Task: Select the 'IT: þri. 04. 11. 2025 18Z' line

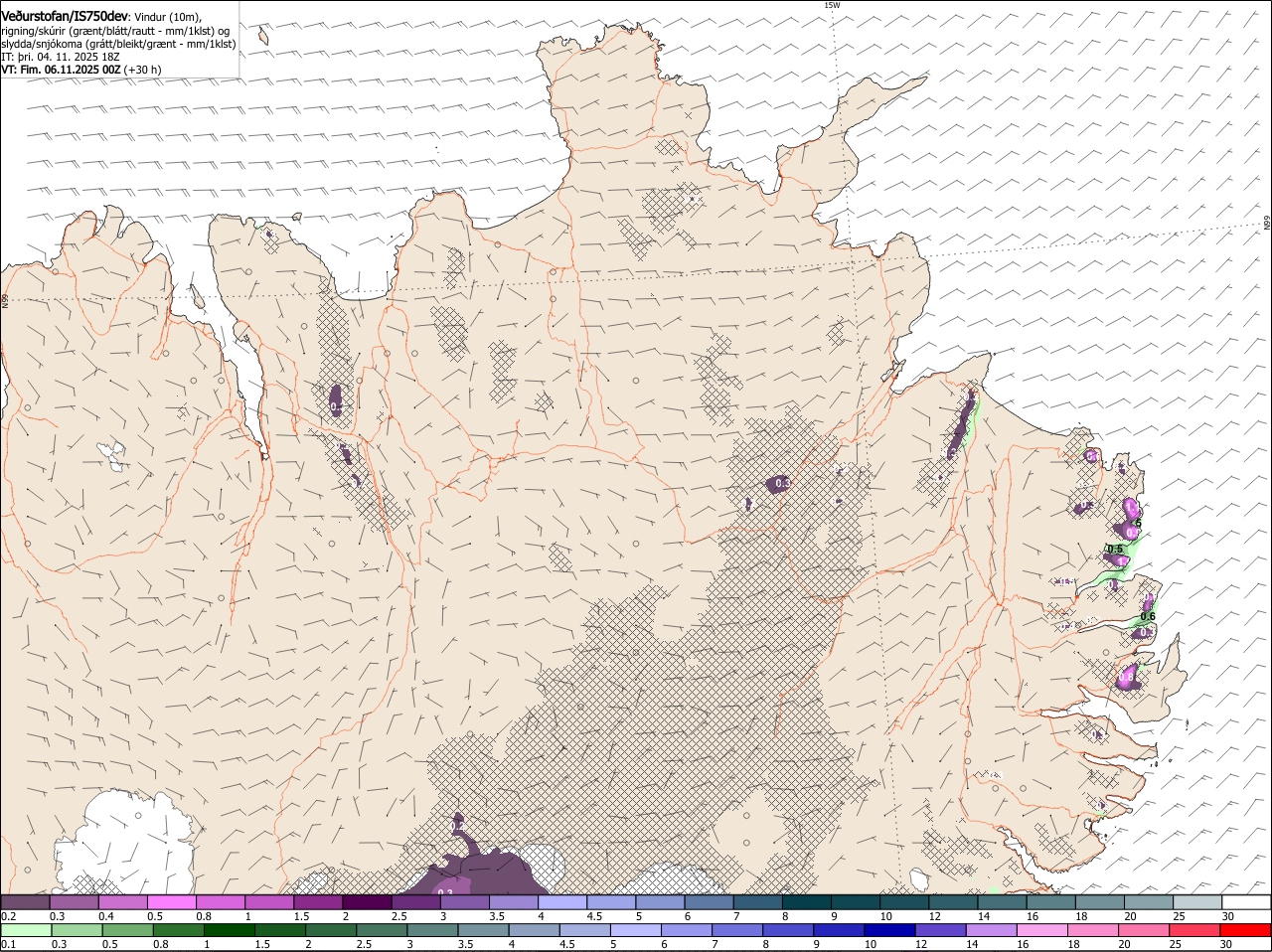Action: click(61, 57)
